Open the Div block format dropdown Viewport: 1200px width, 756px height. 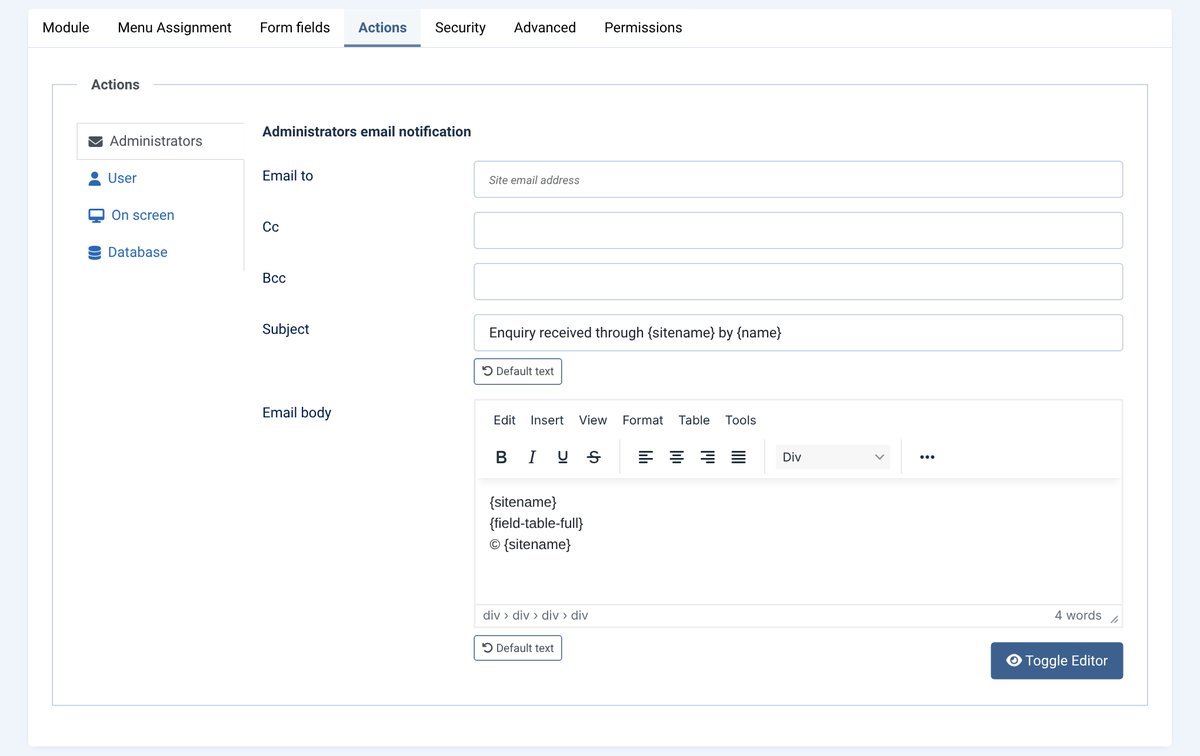pos(833,457)
